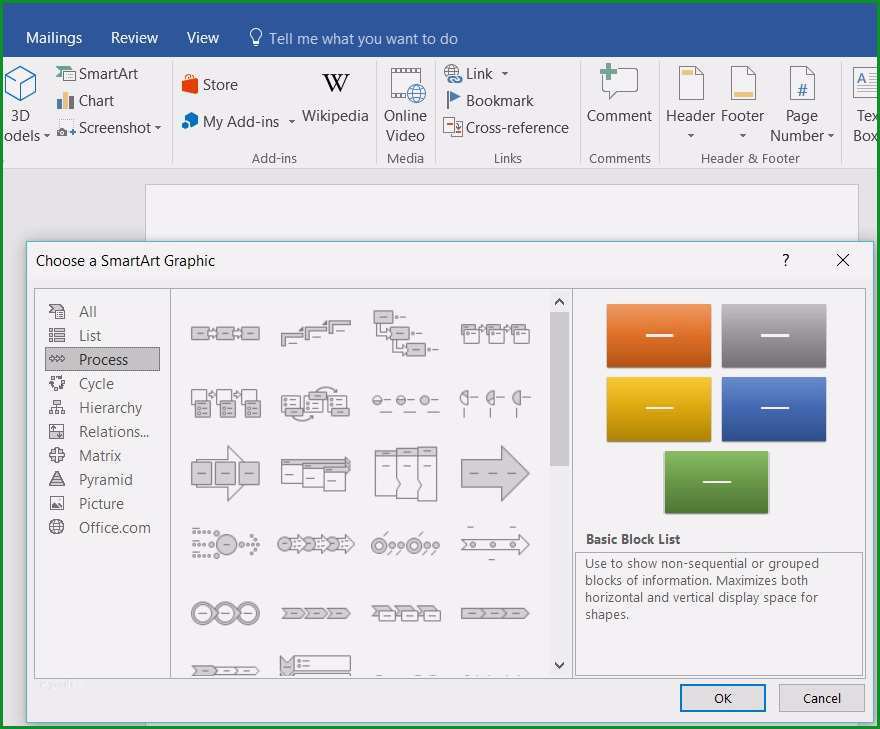Open the Footer dropdown
Screen dimensions: 880x729
[742, 104]
